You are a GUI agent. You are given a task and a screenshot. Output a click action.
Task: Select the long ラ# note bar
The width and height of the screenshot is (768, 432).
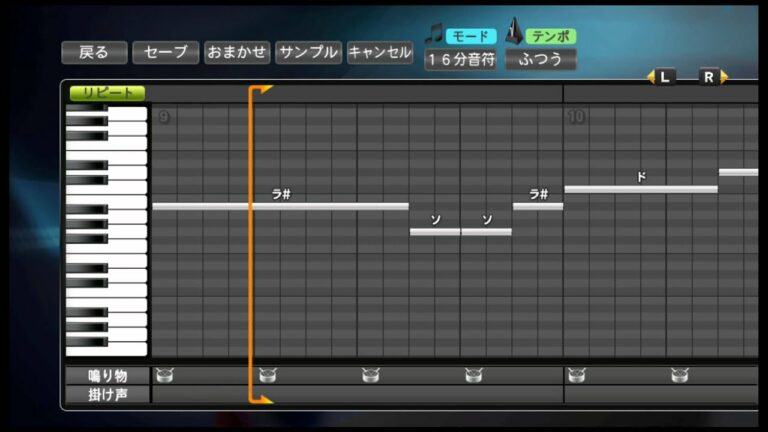(x=280, y=206)
